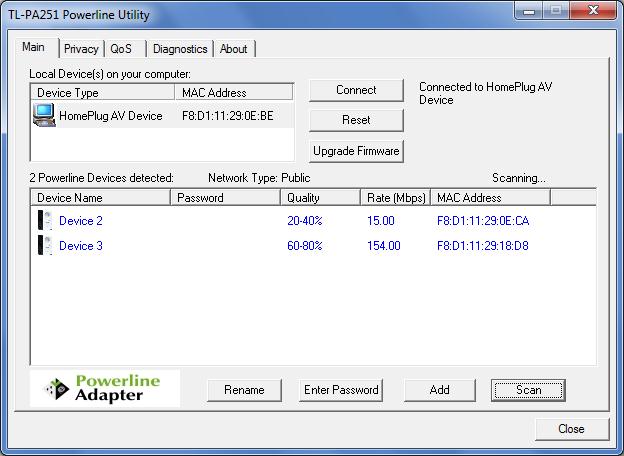Click the Powerline Adapter logo
The width and height of the screenshot is (624, 456).
(106, 388)
